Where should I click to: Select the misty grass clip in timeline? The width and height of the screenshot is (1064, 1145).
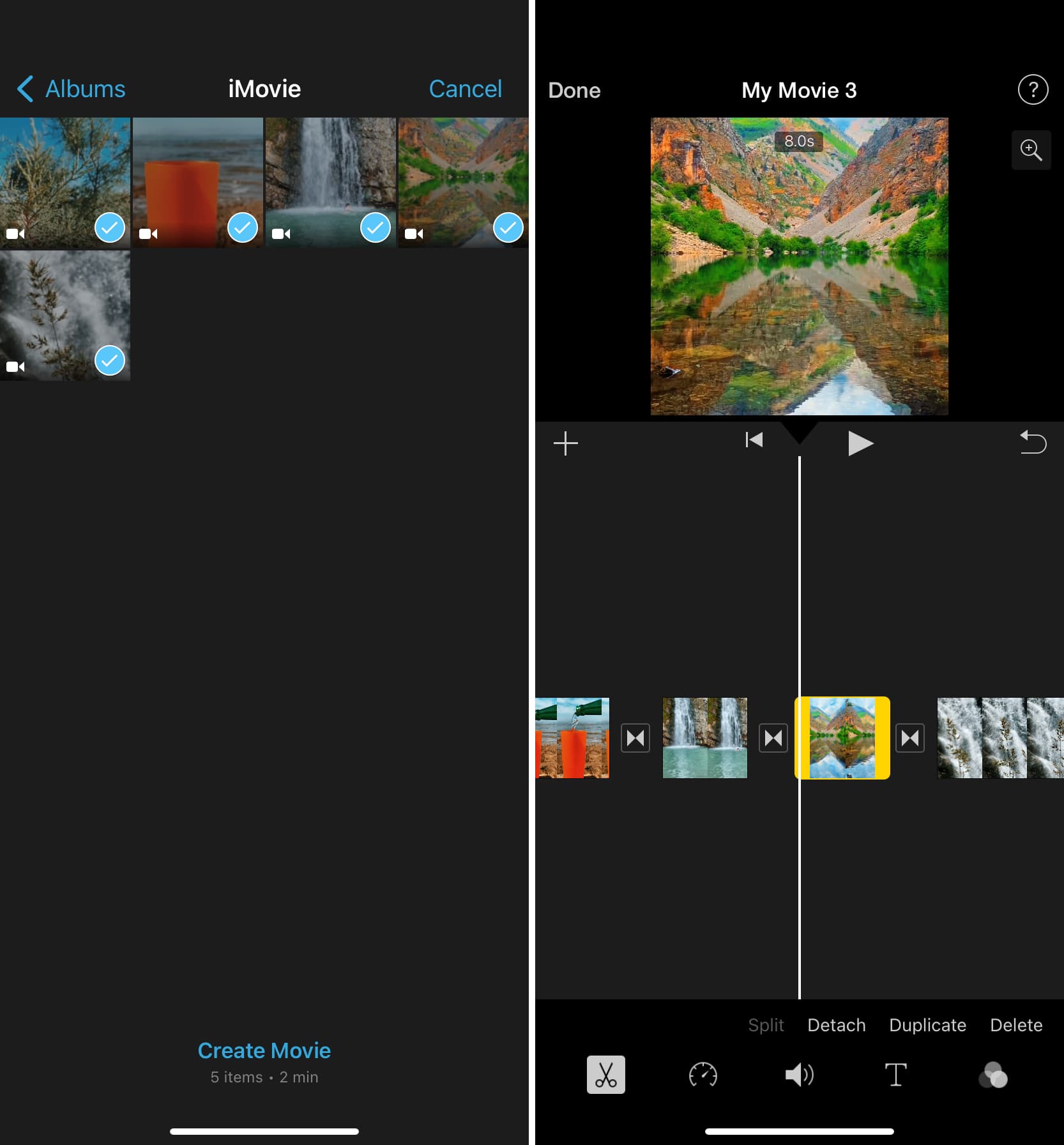1000,738
